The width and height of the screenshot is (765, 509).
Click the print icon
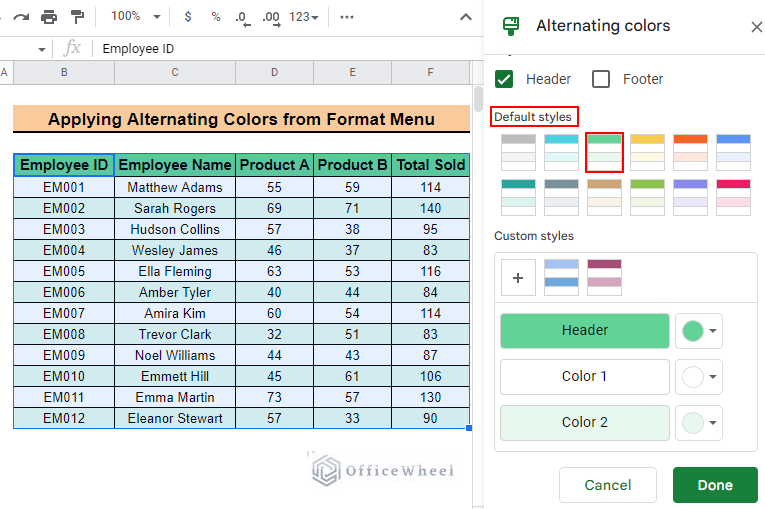49,18
